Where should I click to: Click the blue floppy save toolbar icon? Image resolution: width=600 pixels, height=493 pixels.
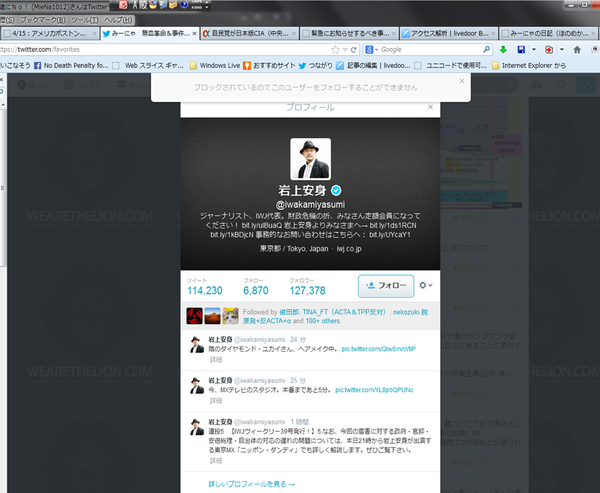coord(521,49)
